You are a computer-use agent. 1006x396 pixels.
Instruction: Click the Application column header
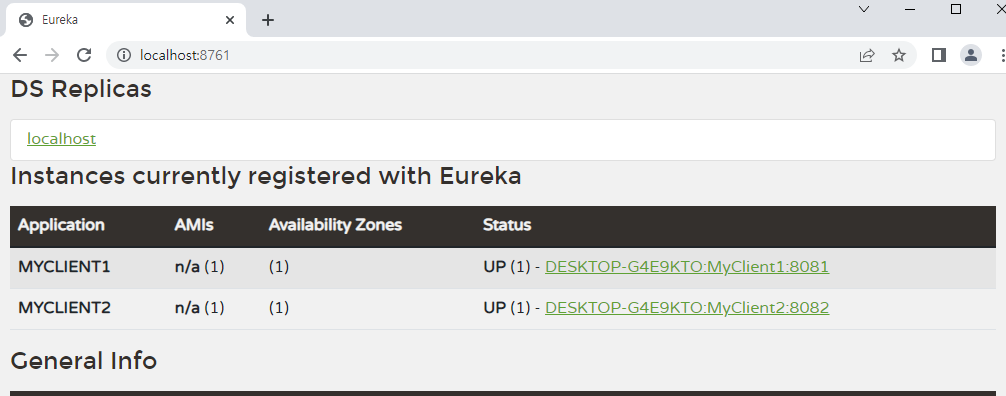pos(61,225)
